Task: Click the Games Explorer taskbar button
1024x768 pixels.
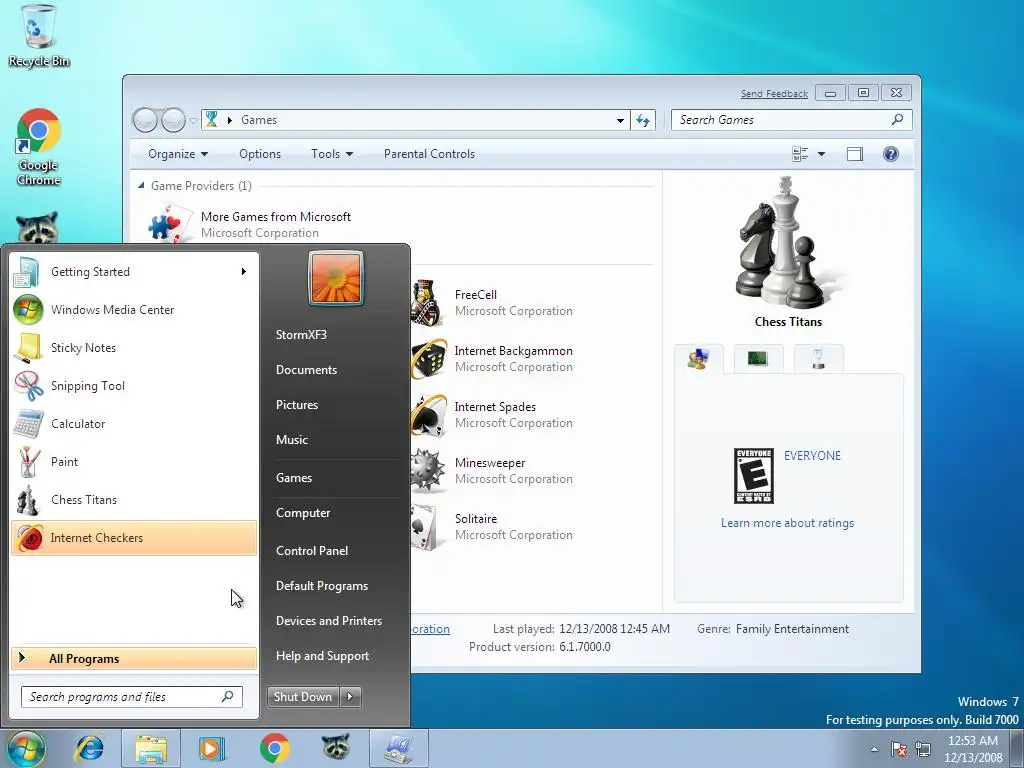Action: (x=398, y=748)
